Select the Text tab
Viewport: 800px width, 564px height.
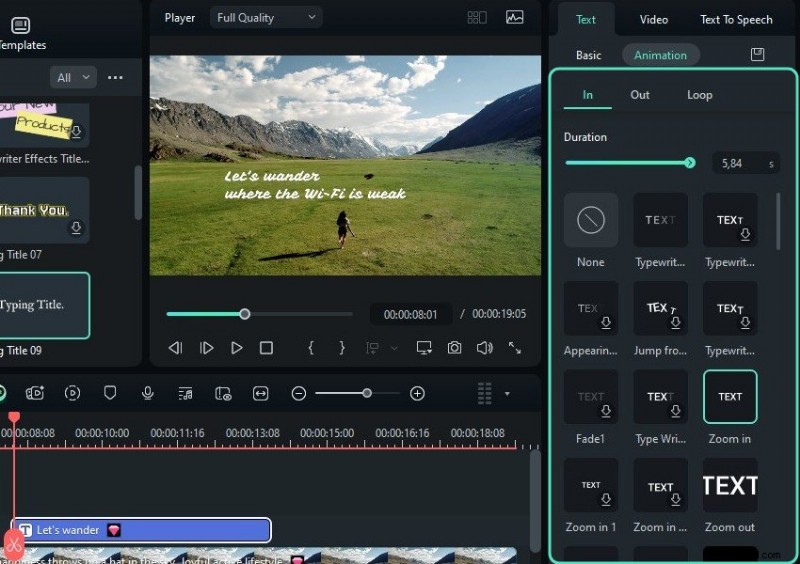click(586, 20)
